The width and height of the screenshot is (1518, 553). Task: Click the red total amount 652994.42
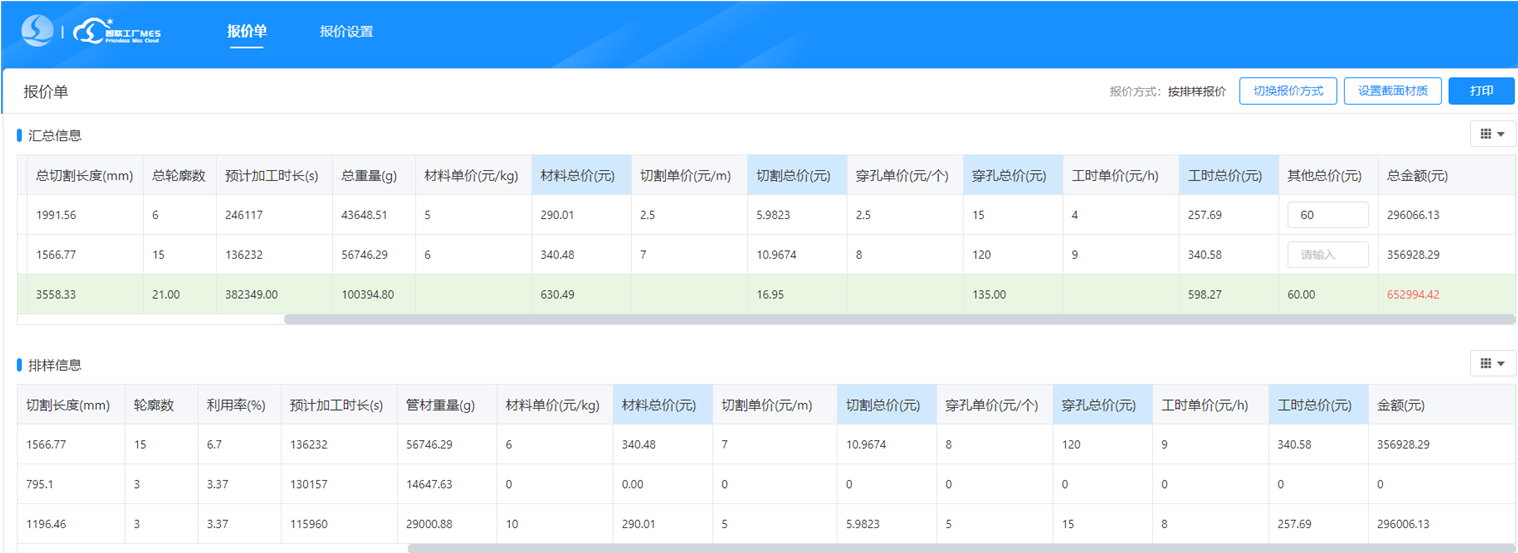1412,295
